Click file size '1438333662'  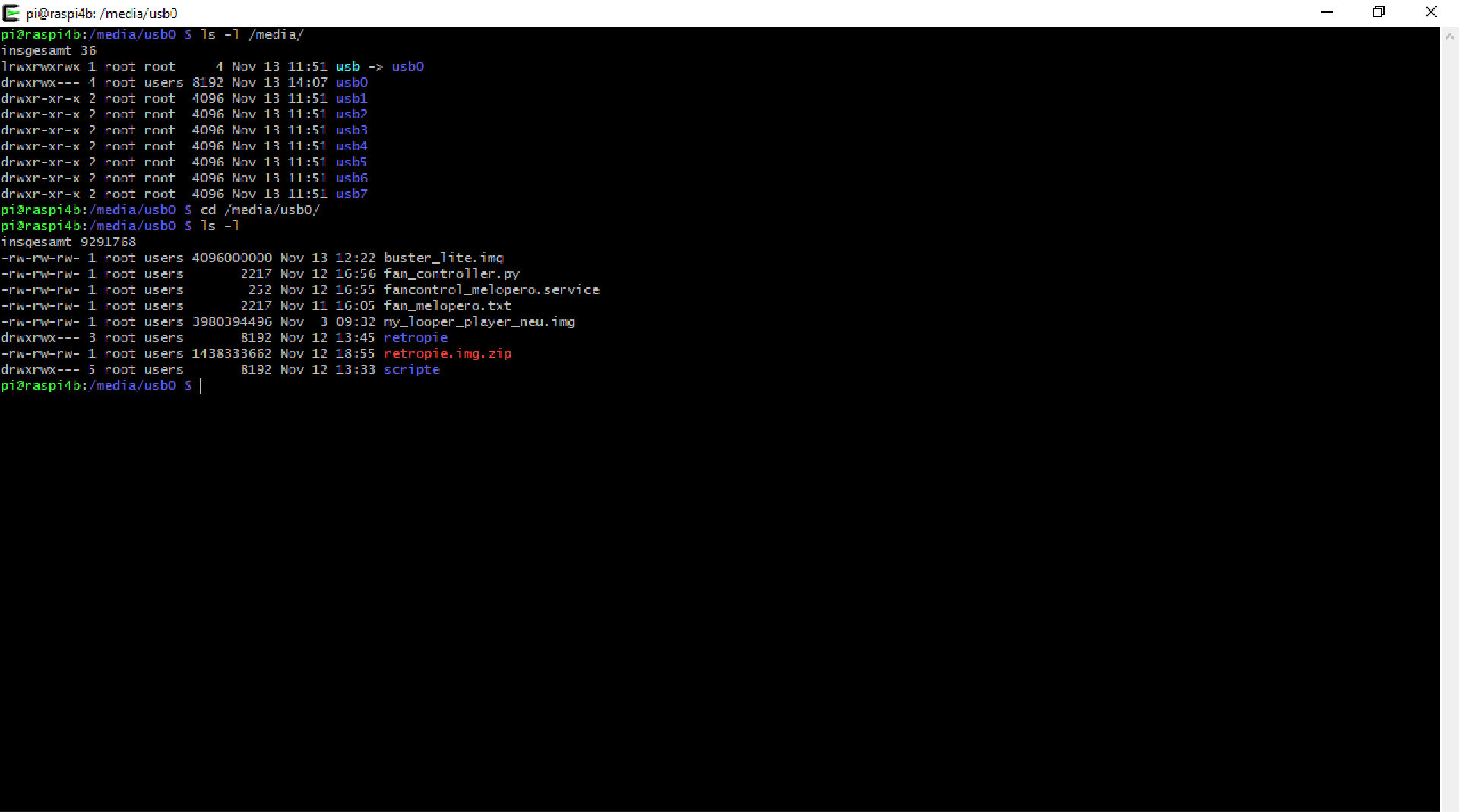(232, 354)
